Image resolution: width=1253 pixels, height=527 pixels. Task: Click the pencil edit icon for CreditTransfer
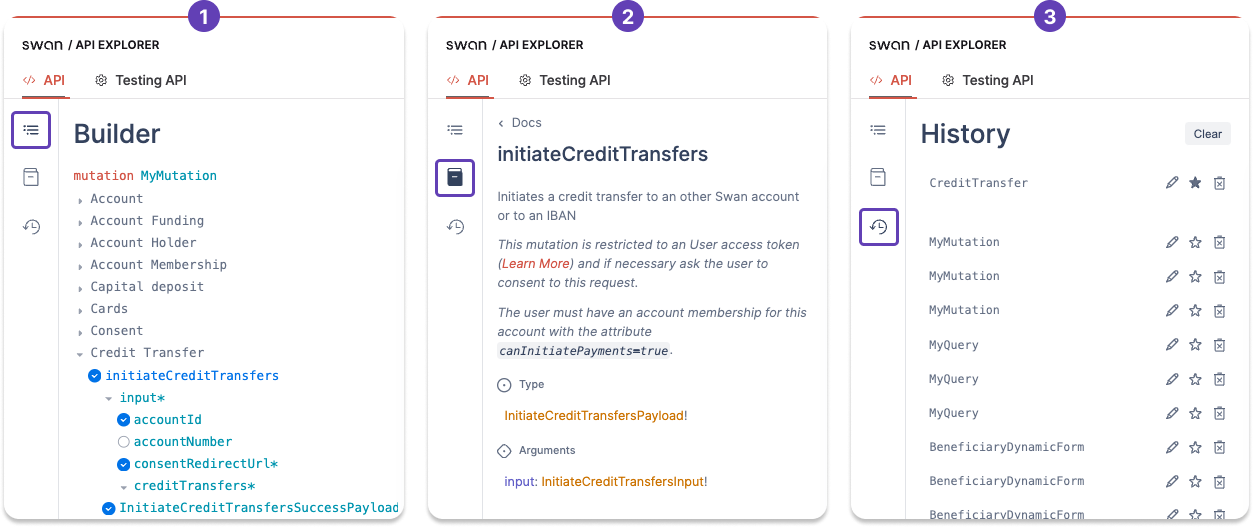click(x=1172, y=183)
